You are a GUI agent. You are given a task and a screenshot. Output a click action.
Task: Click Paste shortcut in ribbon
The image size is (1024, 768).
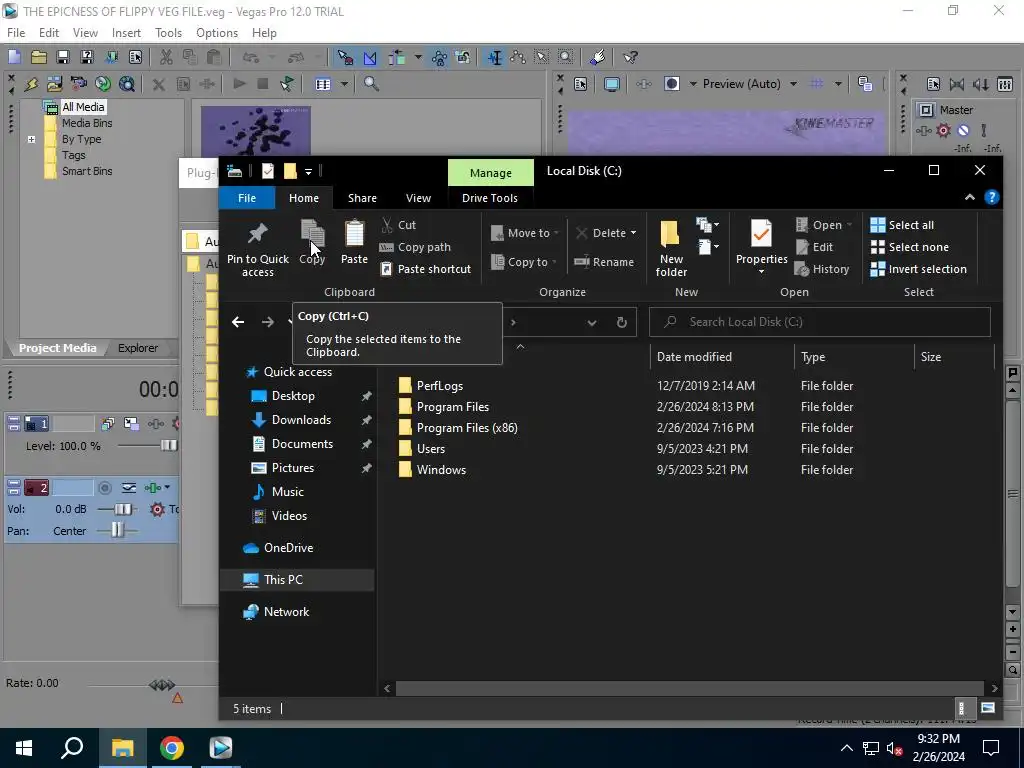(x=426, y=269)
